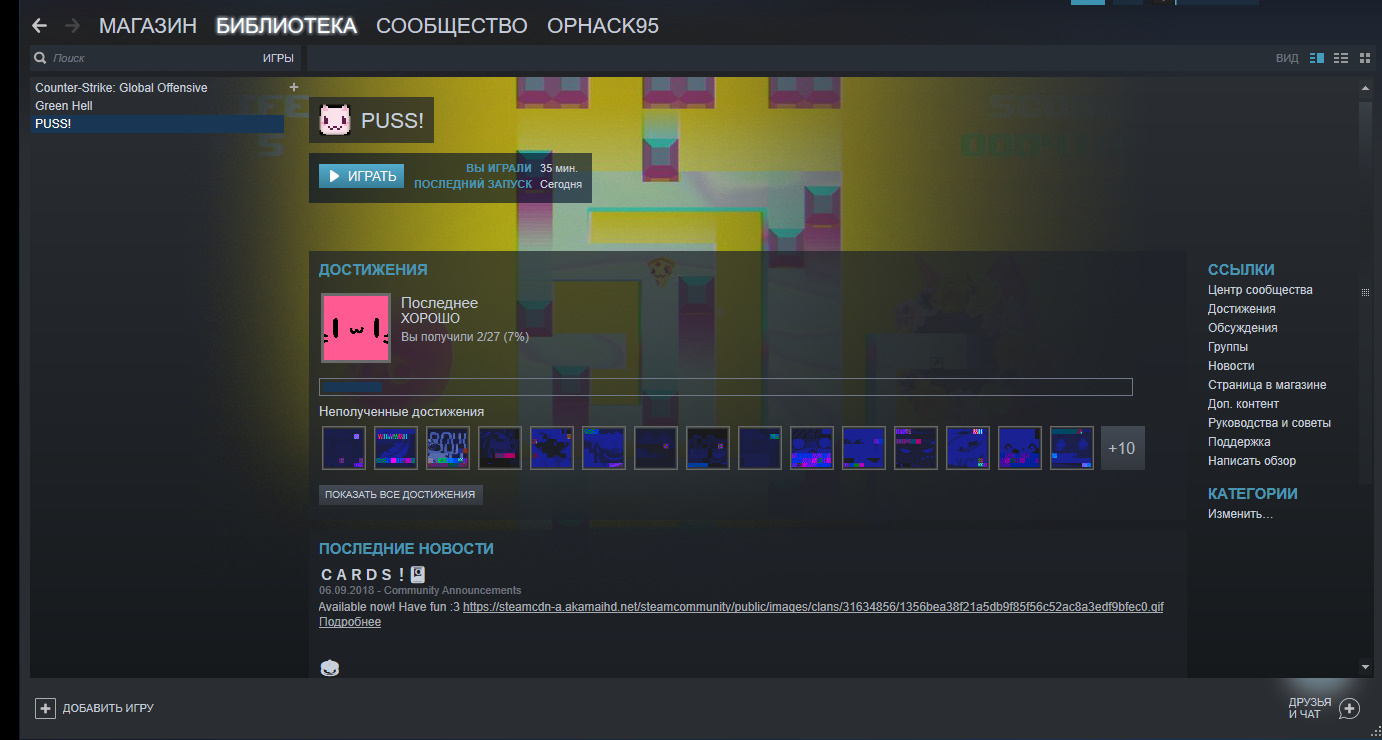
Task: Open Новости link
Action: [1231, 366]
